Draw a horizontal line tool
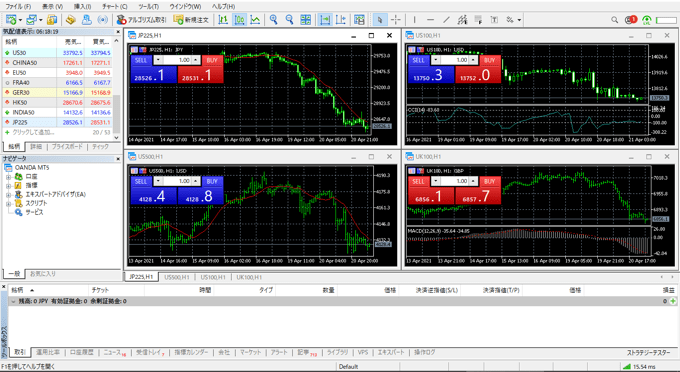Viewport: 680px width, 372px height. (x=430, y=20)
